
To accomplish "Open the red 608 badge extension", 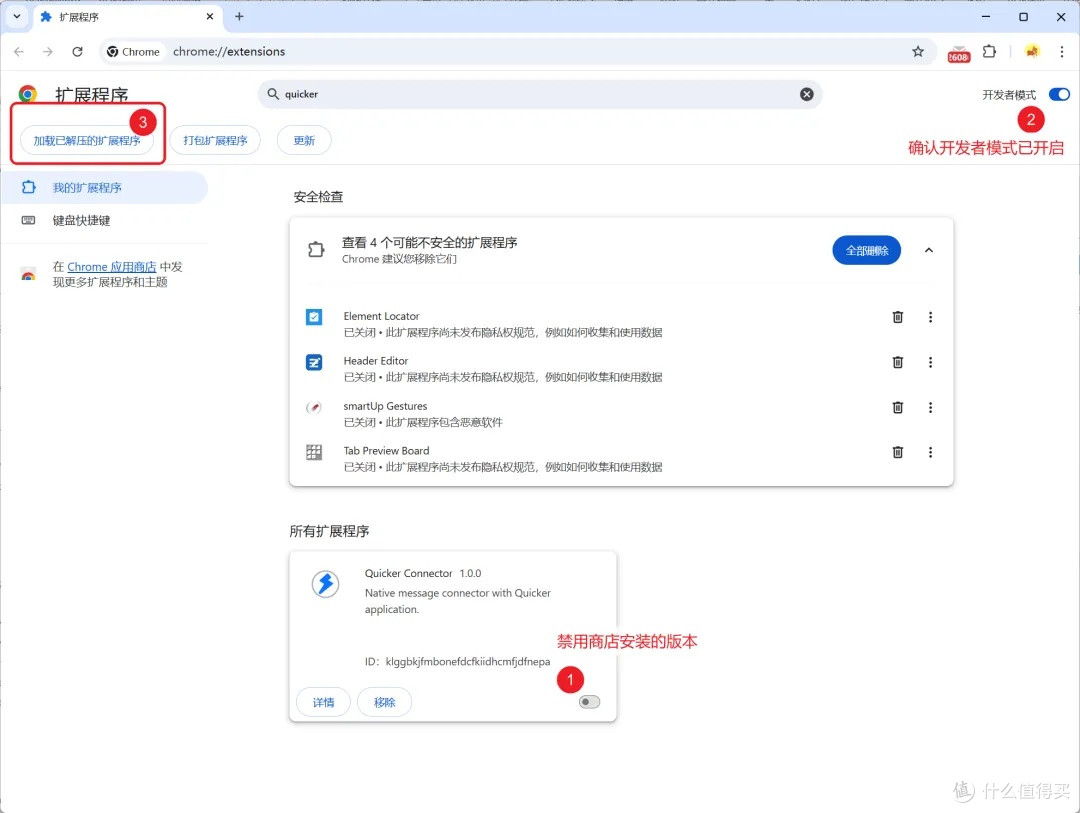I will [x=958, y=53].
